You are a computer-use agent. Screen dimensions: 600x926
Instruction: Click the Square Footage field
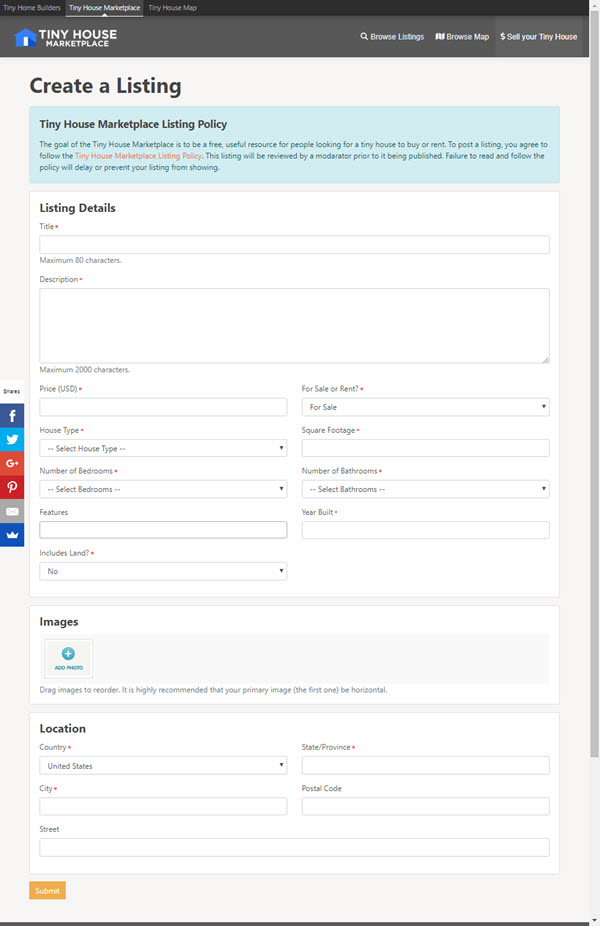(425, 448)
